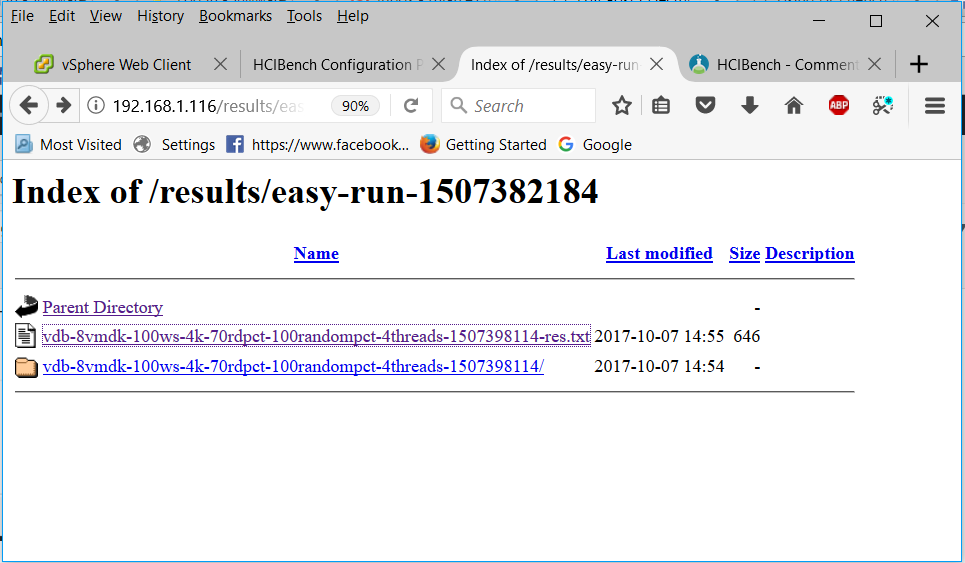Close the Index of /results tab
Viewport: 965px width, 563px height.
coord(656,64)
